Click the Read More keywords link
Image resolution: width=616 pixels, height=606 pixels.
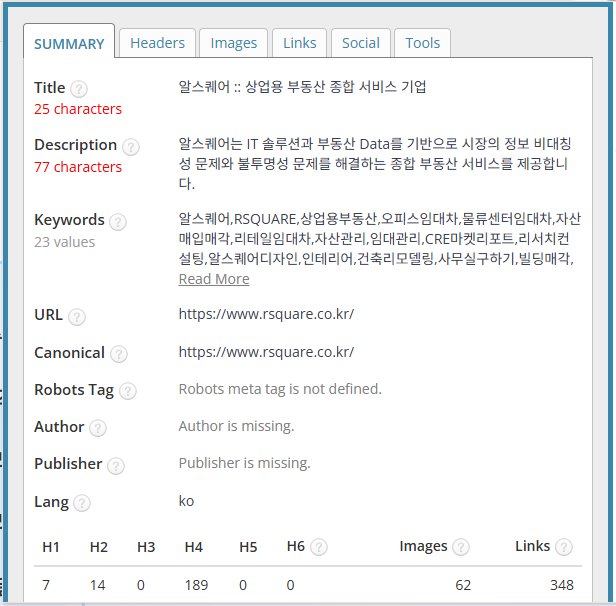tap(214, 279)
